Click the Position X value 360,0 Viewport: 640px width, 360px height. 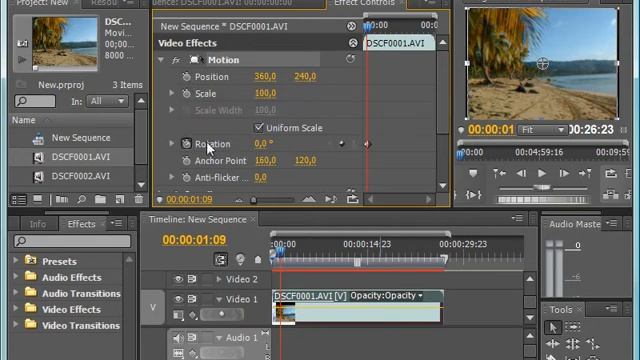pos(265,76)
